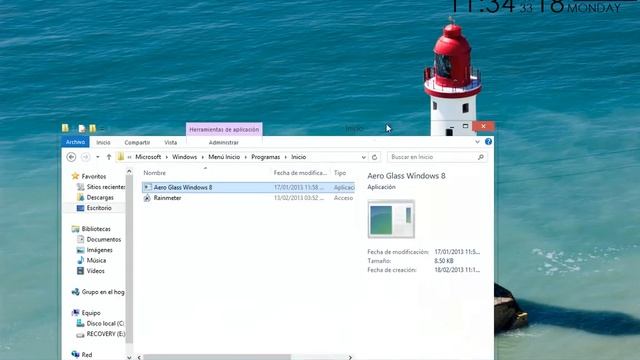Open Favoritos in the navigation pane
The width and height of the screenshot is (640, 360).
point(93,176)
